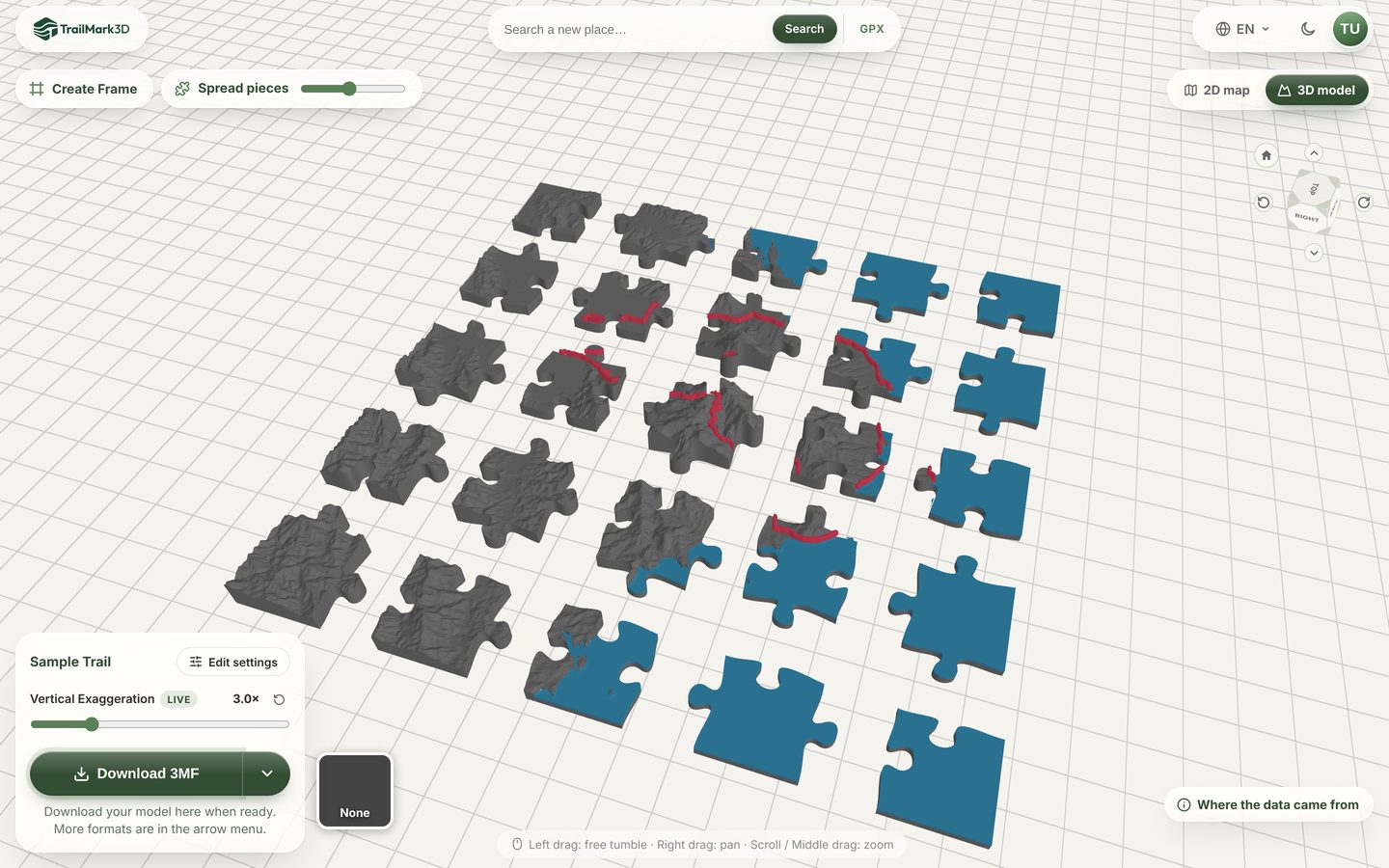1389x868 pixels.
Task: Reset camera with the home icon
Action: click(x=1266, y=155)
